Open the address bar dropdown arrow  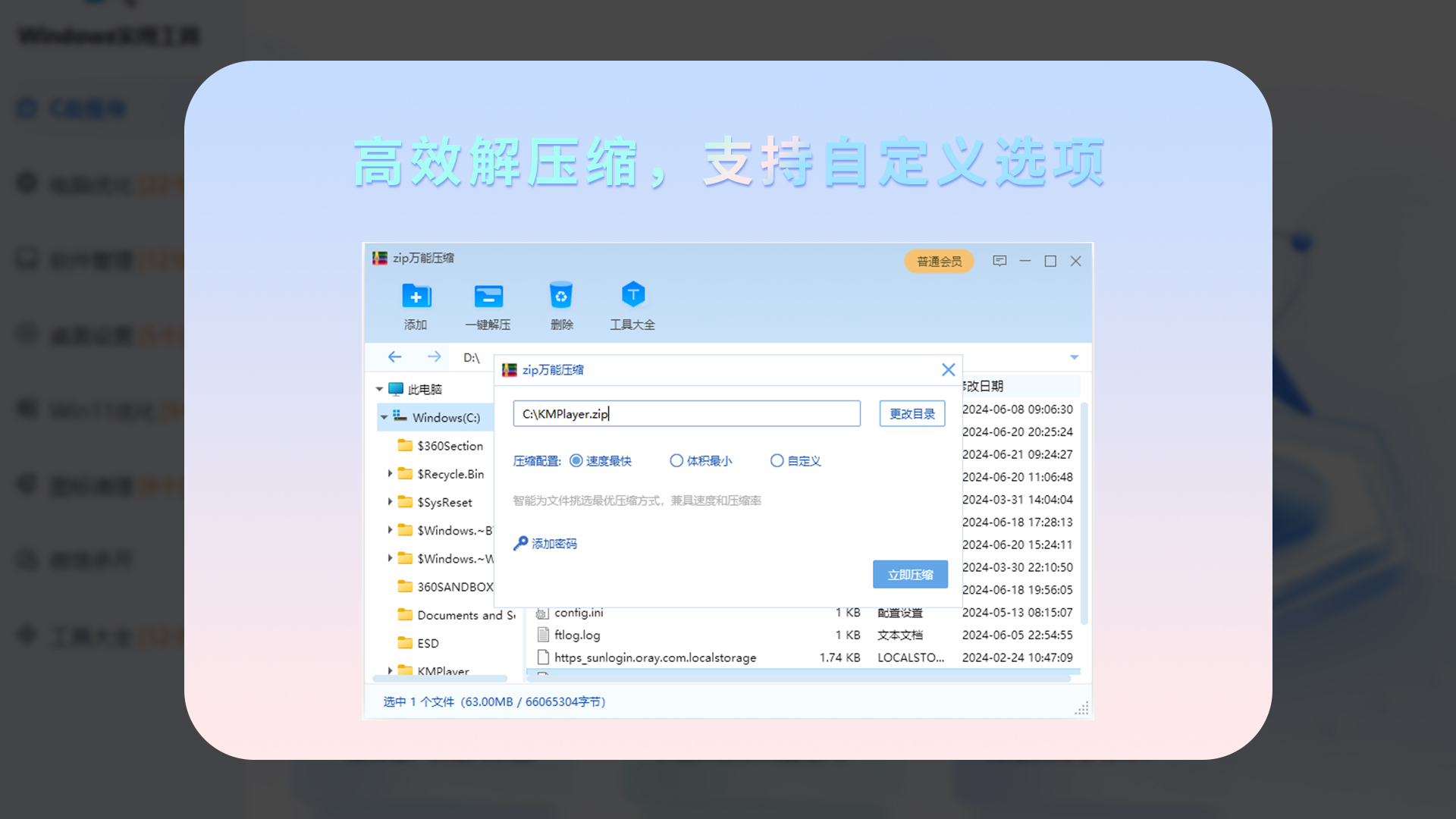(1075, 357)
